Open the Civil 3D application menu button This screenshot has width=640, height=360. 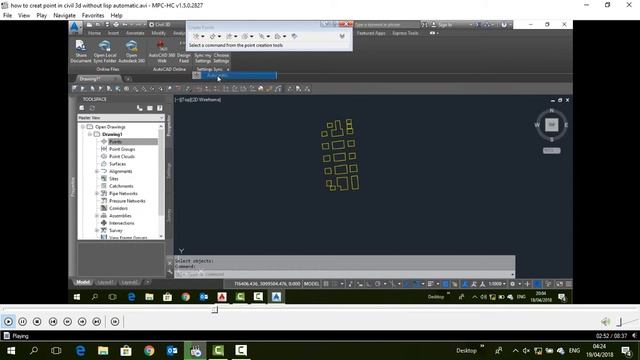[x=75, y=27]
